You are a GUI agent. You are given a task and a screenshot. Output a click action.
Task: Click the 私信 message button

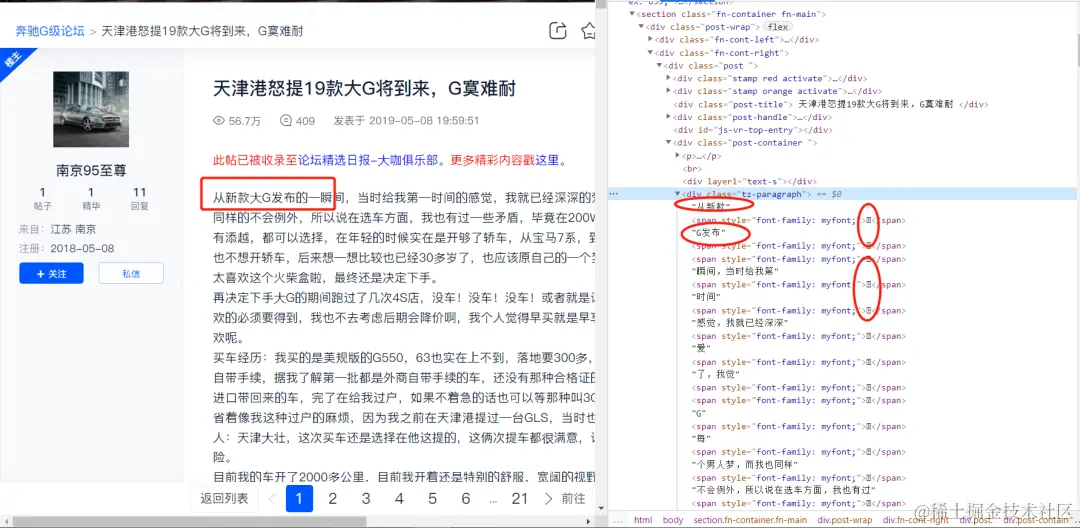click(x=131, y=273)
